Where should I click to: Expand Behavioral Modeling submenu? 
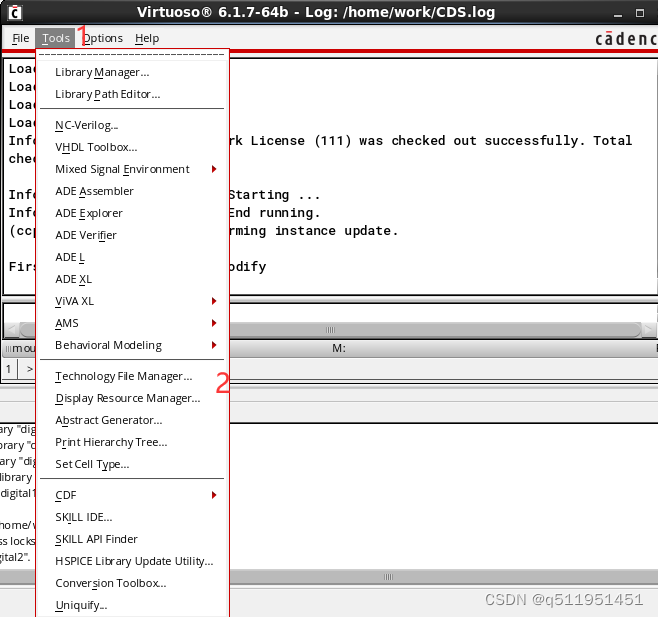pos(132,345)
